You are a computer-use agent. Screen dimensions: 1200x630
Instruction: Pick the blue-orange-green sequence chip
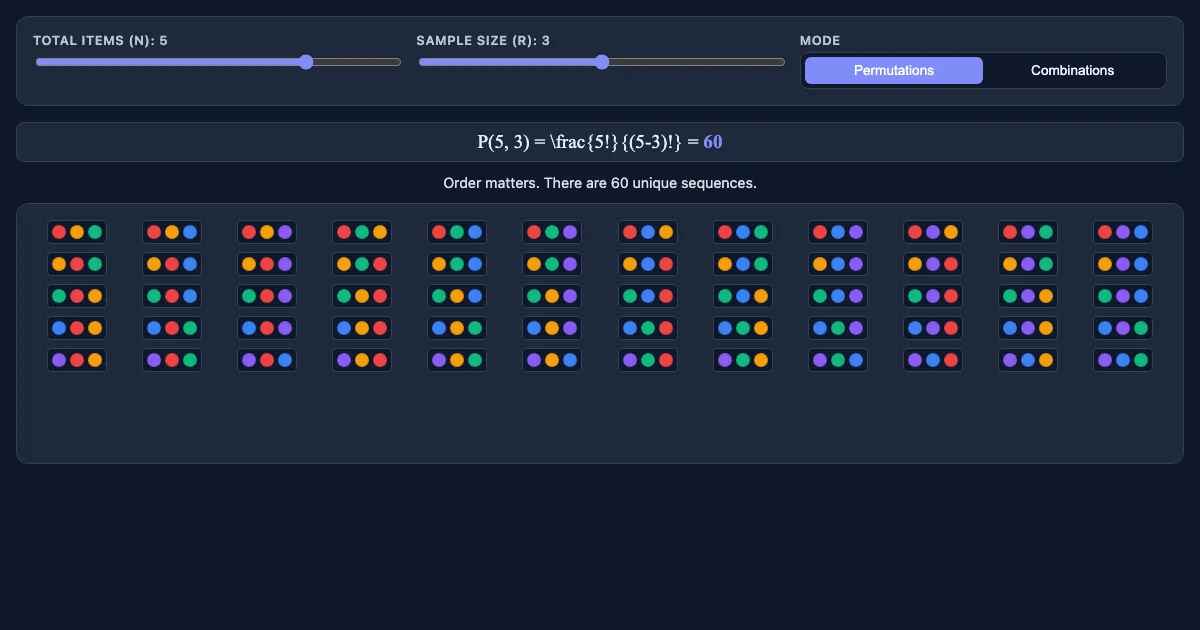457,328
